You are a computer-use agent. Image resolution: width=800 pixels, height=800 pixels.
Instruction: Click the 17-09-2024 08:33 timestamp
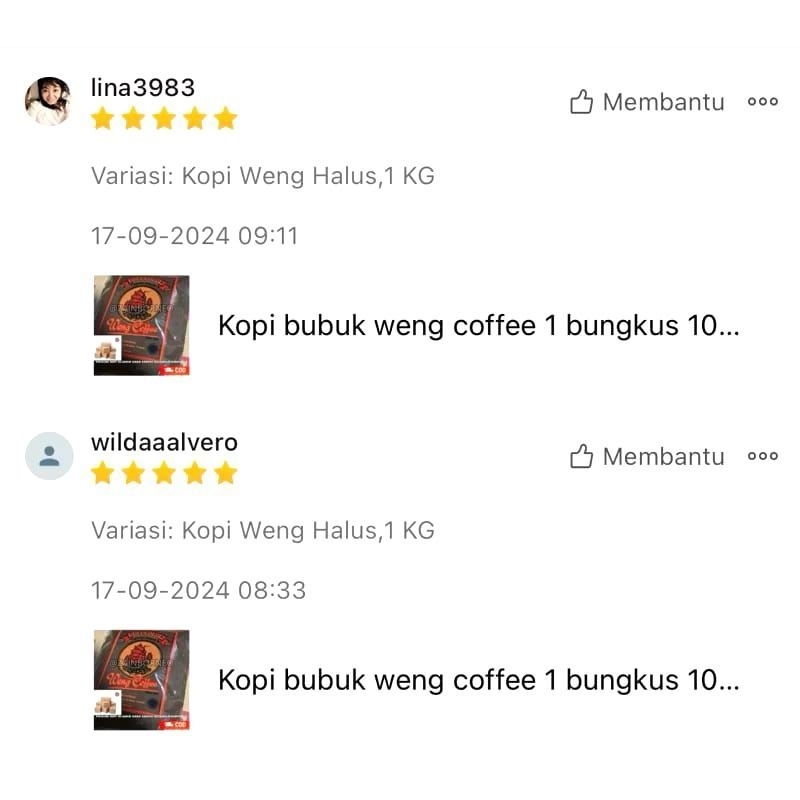[198, 591]
